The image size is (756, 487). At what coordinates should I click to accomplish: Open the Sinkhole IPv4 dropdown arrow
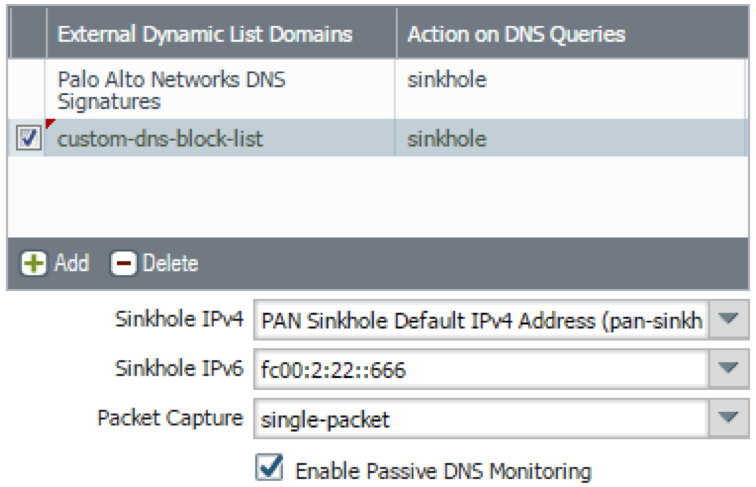[x=731, y=320]
